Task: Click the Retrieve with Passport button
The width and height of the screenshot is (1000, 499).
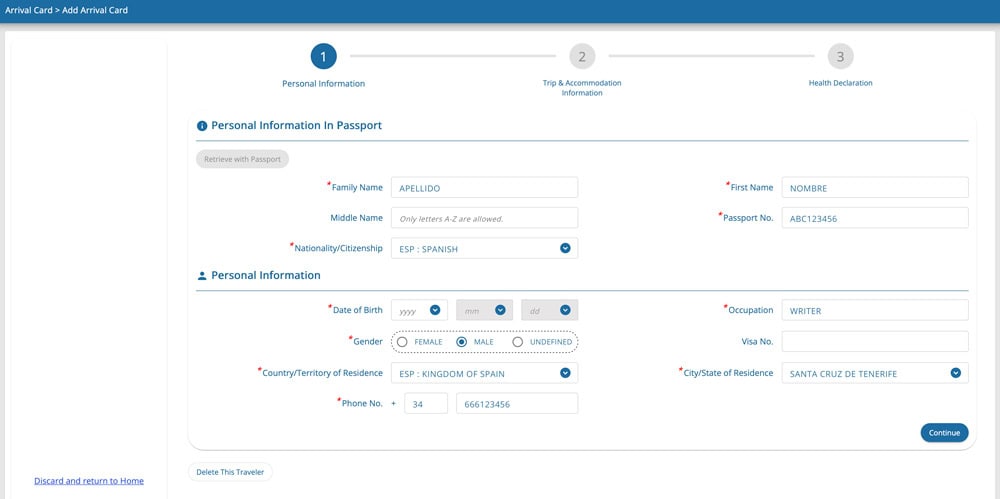Action: [242, 159]
